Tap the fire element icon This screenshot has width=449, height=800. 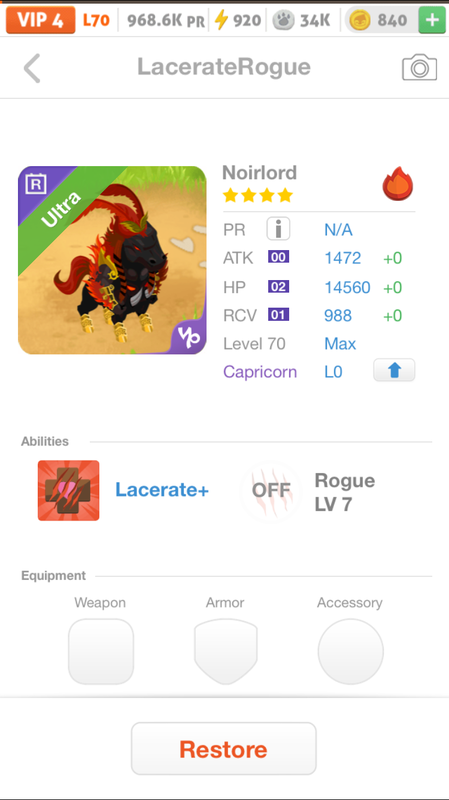click(398, 184)
